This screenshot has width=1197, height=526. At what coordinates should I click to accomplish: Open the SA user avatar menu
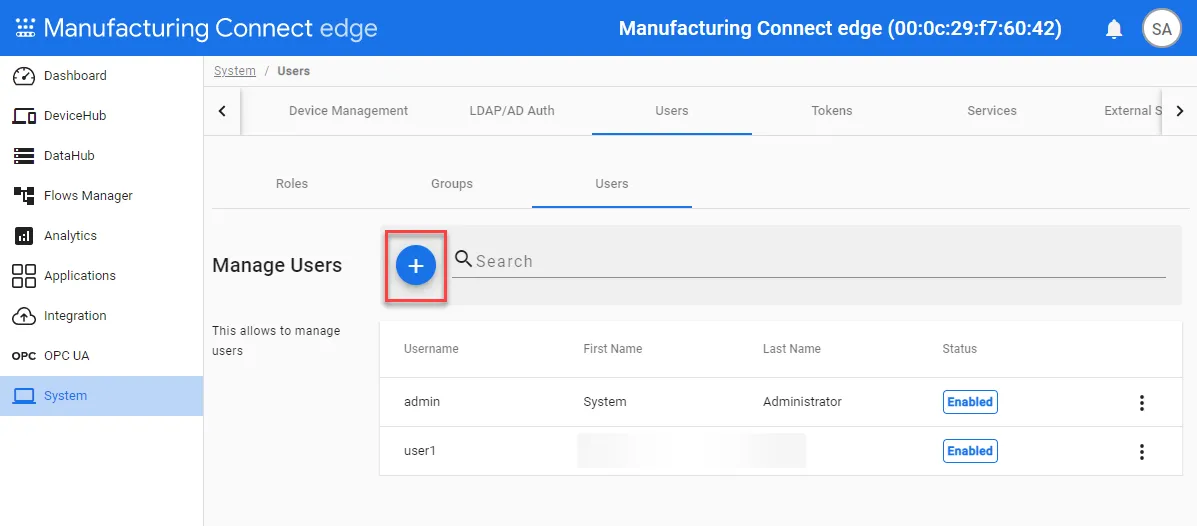pyautogui.click(x=1161, y=29)
